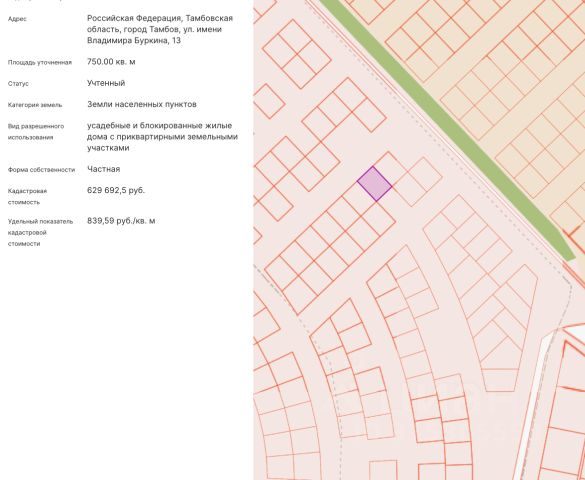585x480 pixels.
Task: Click the Адрес field label
Action: 17,19
